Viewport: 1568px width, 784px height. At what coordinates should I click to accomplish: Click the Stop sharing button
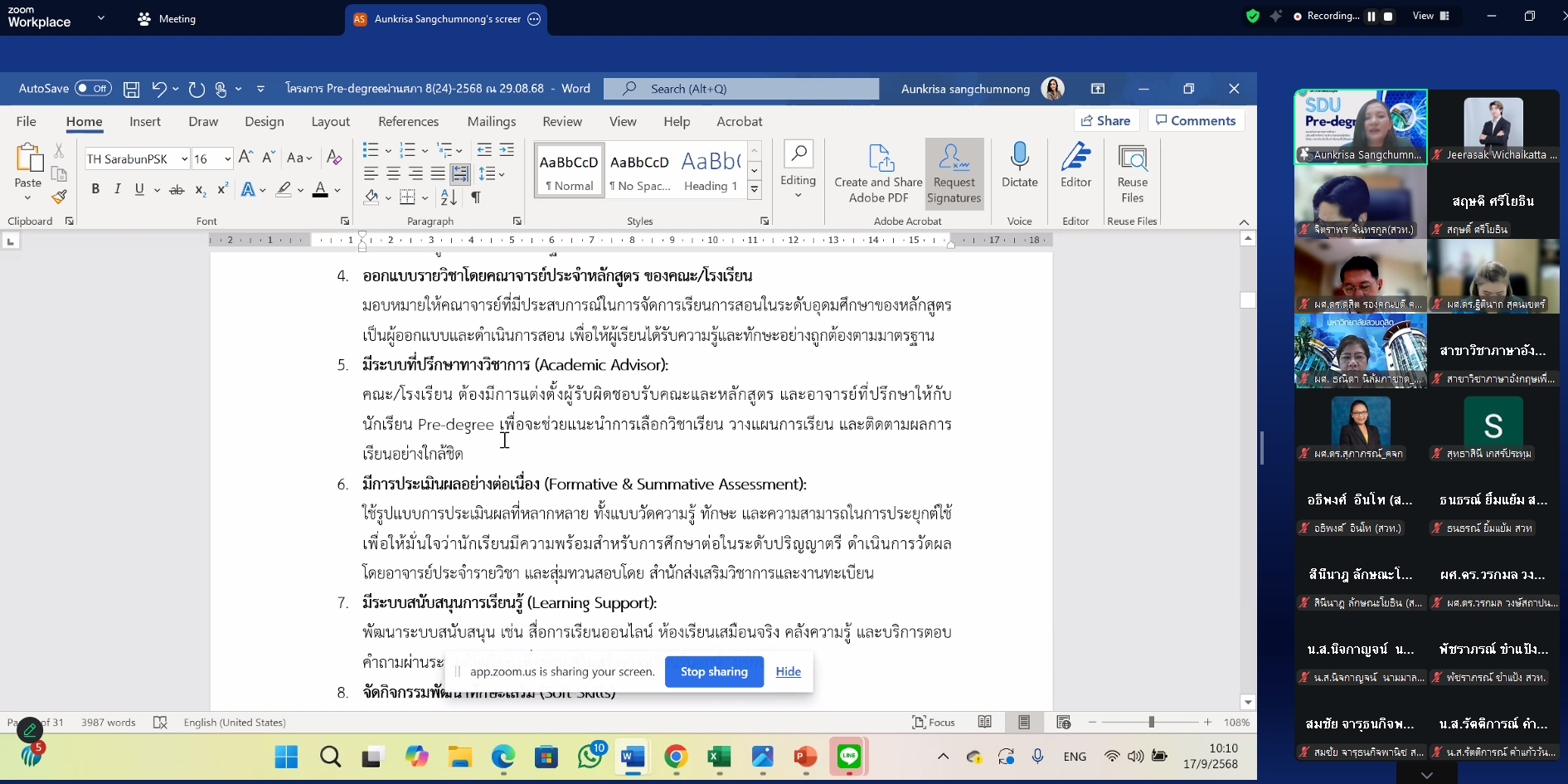click(x=714, y=672)
